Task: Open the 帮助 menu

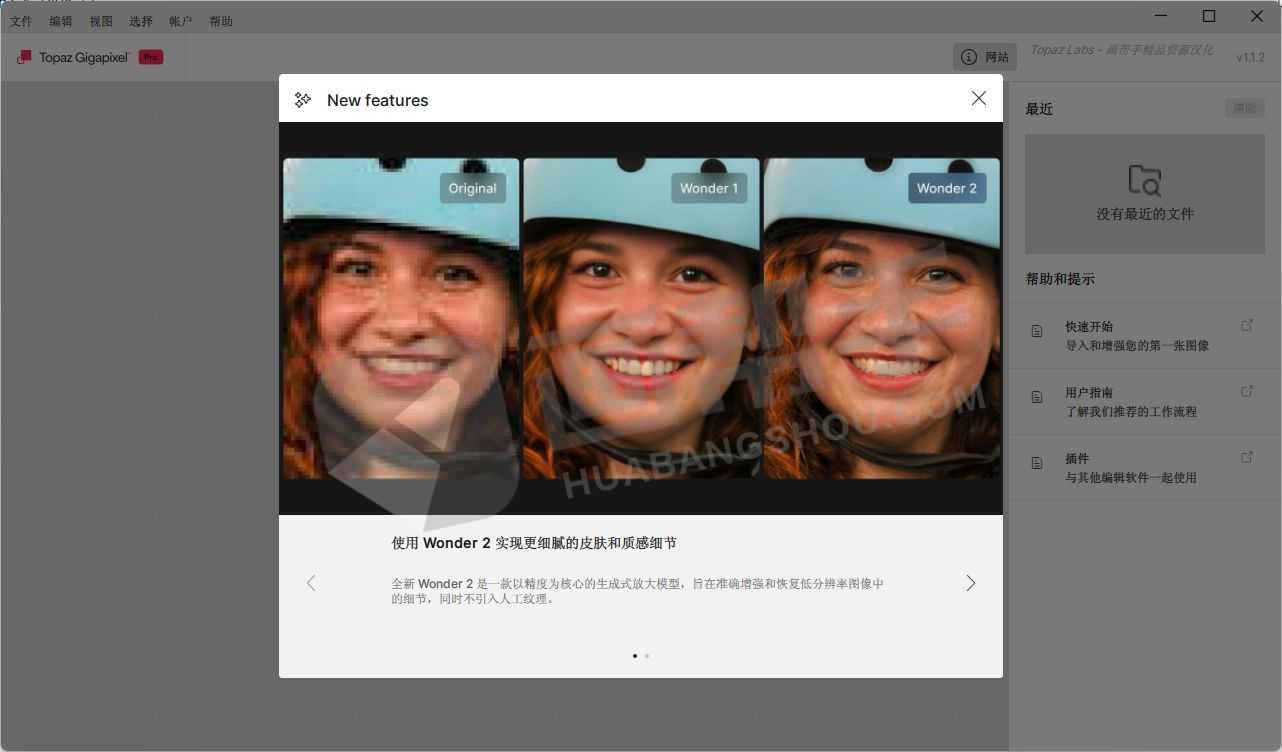Action: pyautogui.click(x=221, y=21)
